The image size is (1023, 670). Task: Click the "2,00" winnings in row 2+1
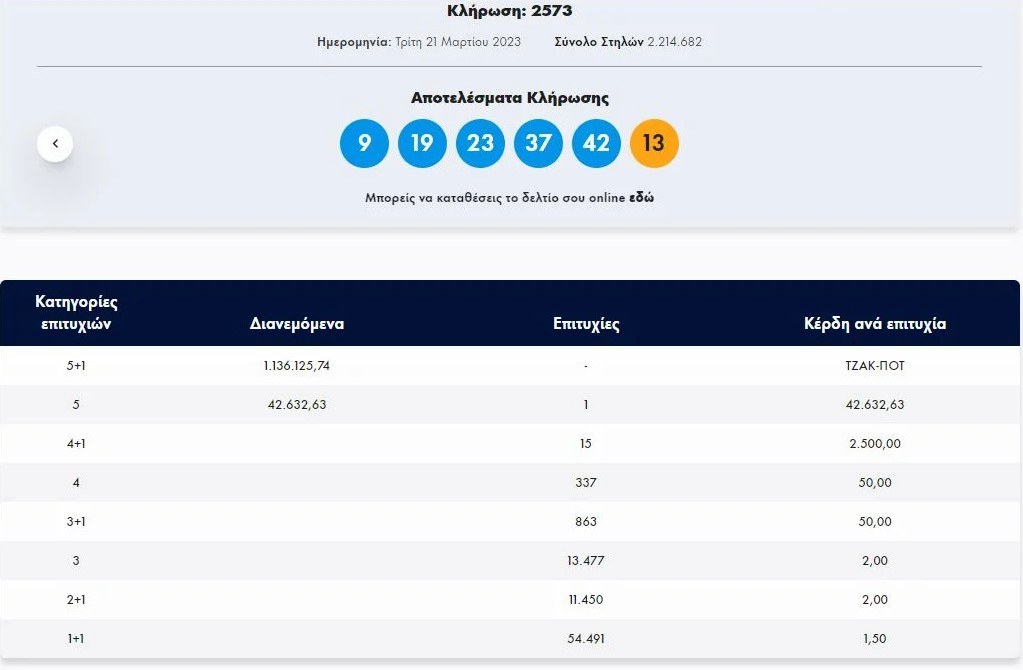pos(875,600)
